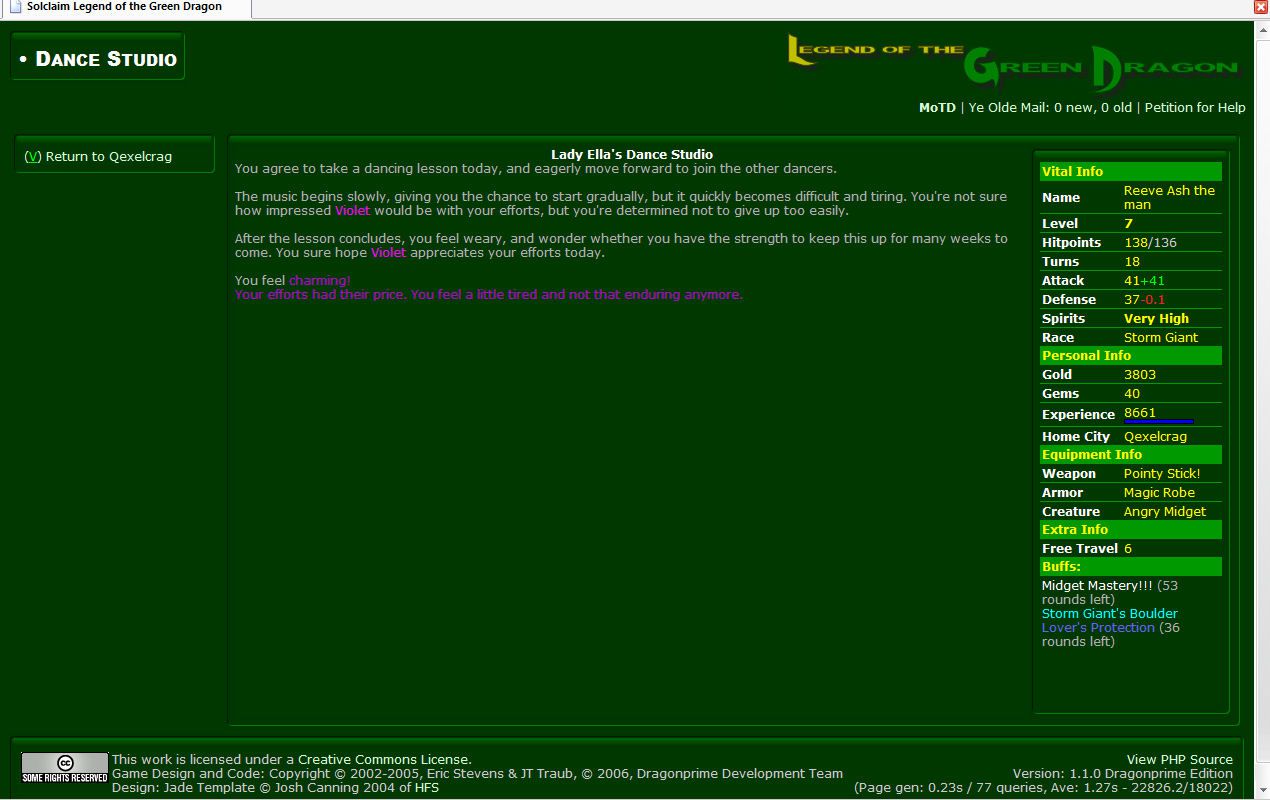Screen dimensions: 1270x800
Task: Select the Solclaim Legend of the Green Dragon tab
Action: point(124,7)
